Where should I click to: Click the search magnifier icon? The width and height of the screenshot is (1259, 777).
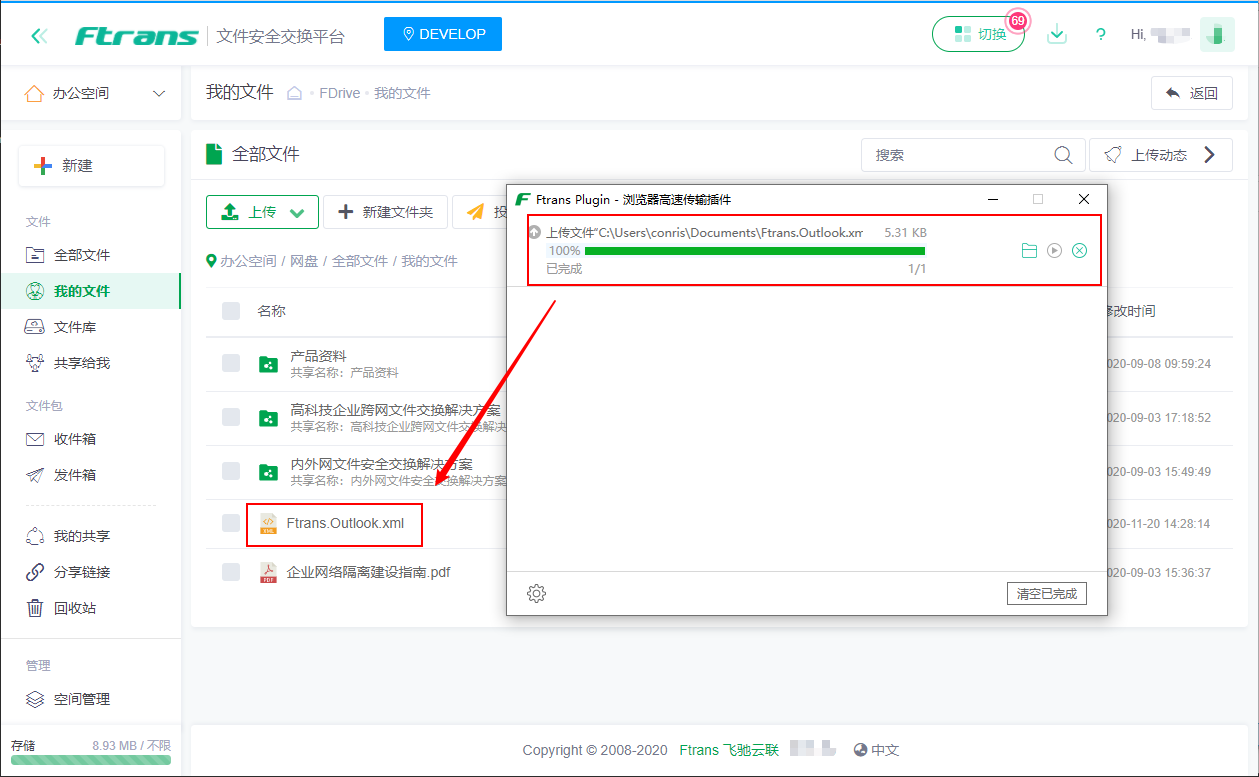[x=1063, y=155]
